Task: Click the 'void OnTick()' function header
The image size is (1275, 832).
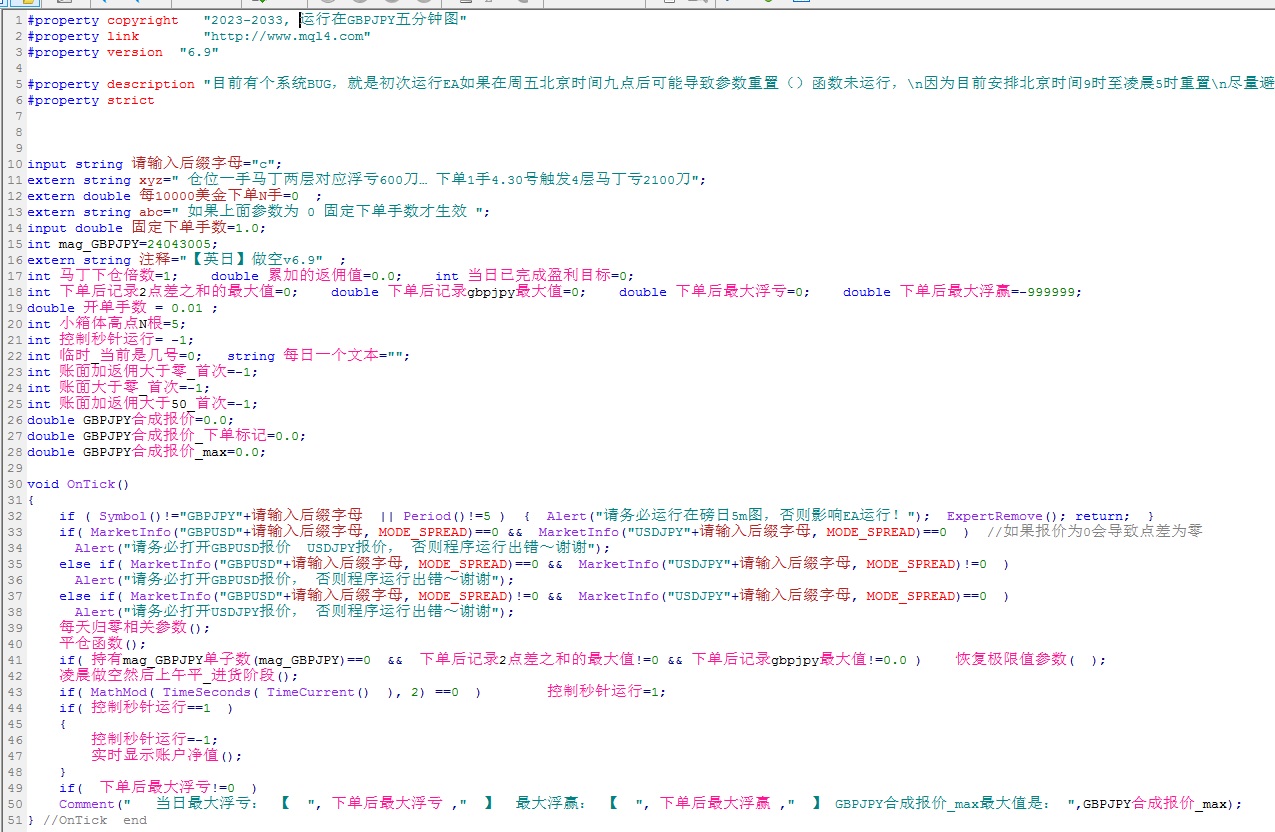Action: [x=79, y=484]
